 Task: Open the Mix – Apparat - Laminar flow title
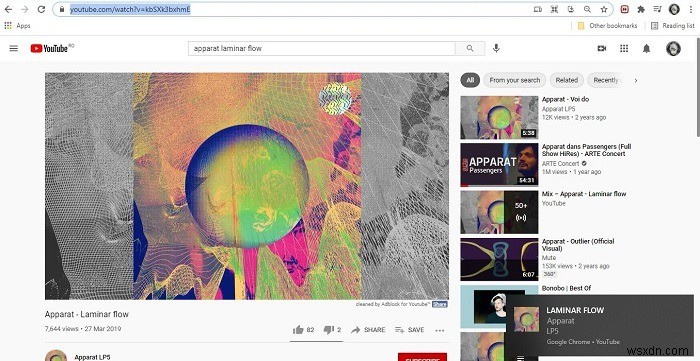pyautogui.click(x=584, y=194)
